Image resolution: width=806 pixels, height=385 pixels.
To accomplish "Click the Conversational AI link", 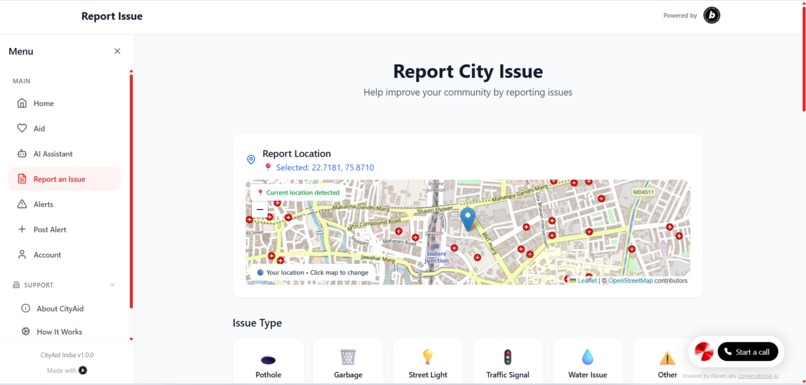I will (758, 376).
